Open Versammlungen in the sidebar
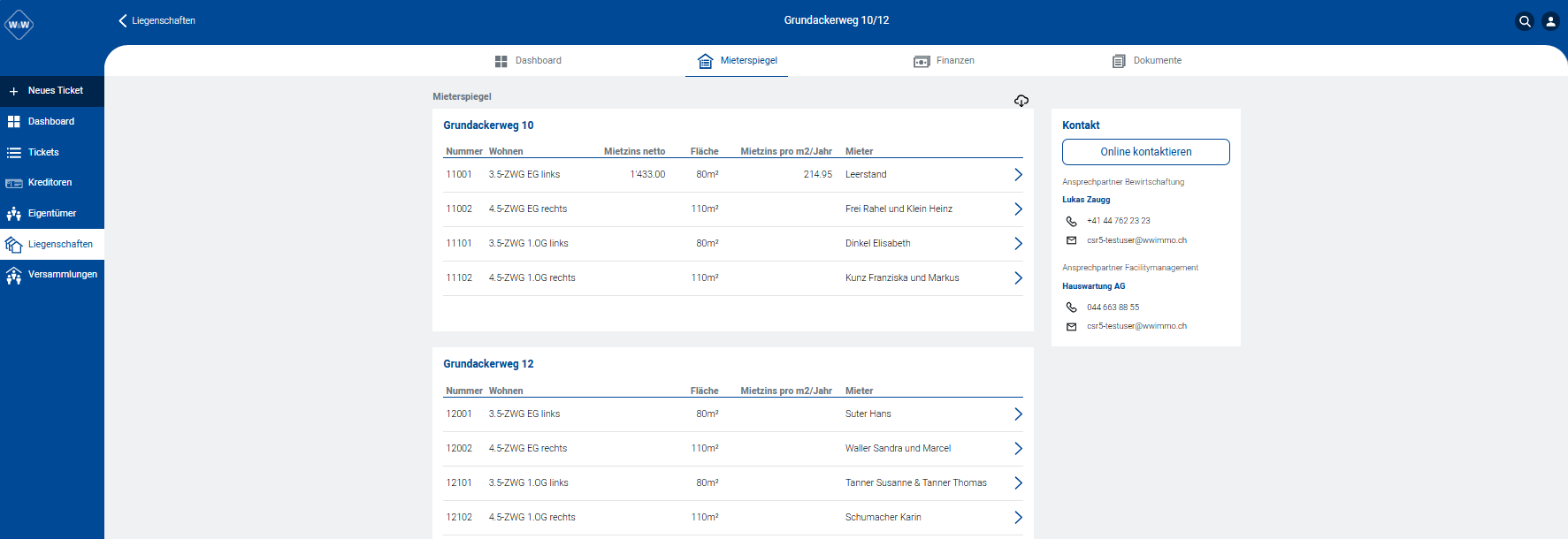Screen dimensions: 1568x539 tap(52, 275)
